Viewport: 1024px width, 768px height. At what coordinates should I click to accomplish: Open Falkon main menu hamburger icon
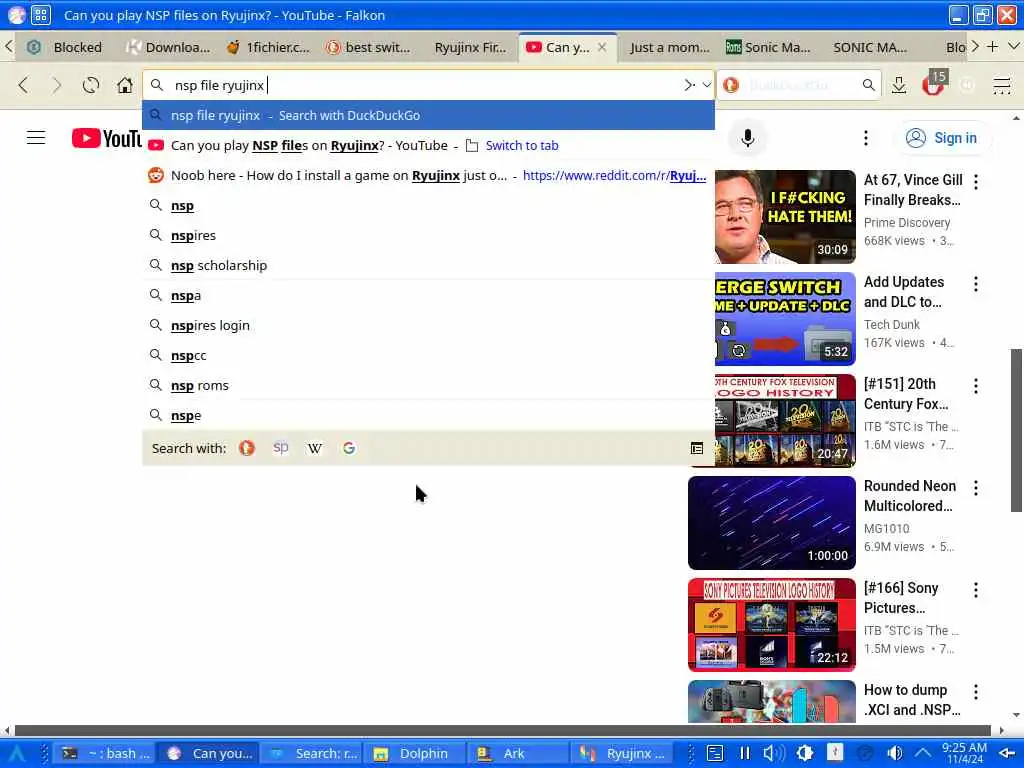point(1001,85)
